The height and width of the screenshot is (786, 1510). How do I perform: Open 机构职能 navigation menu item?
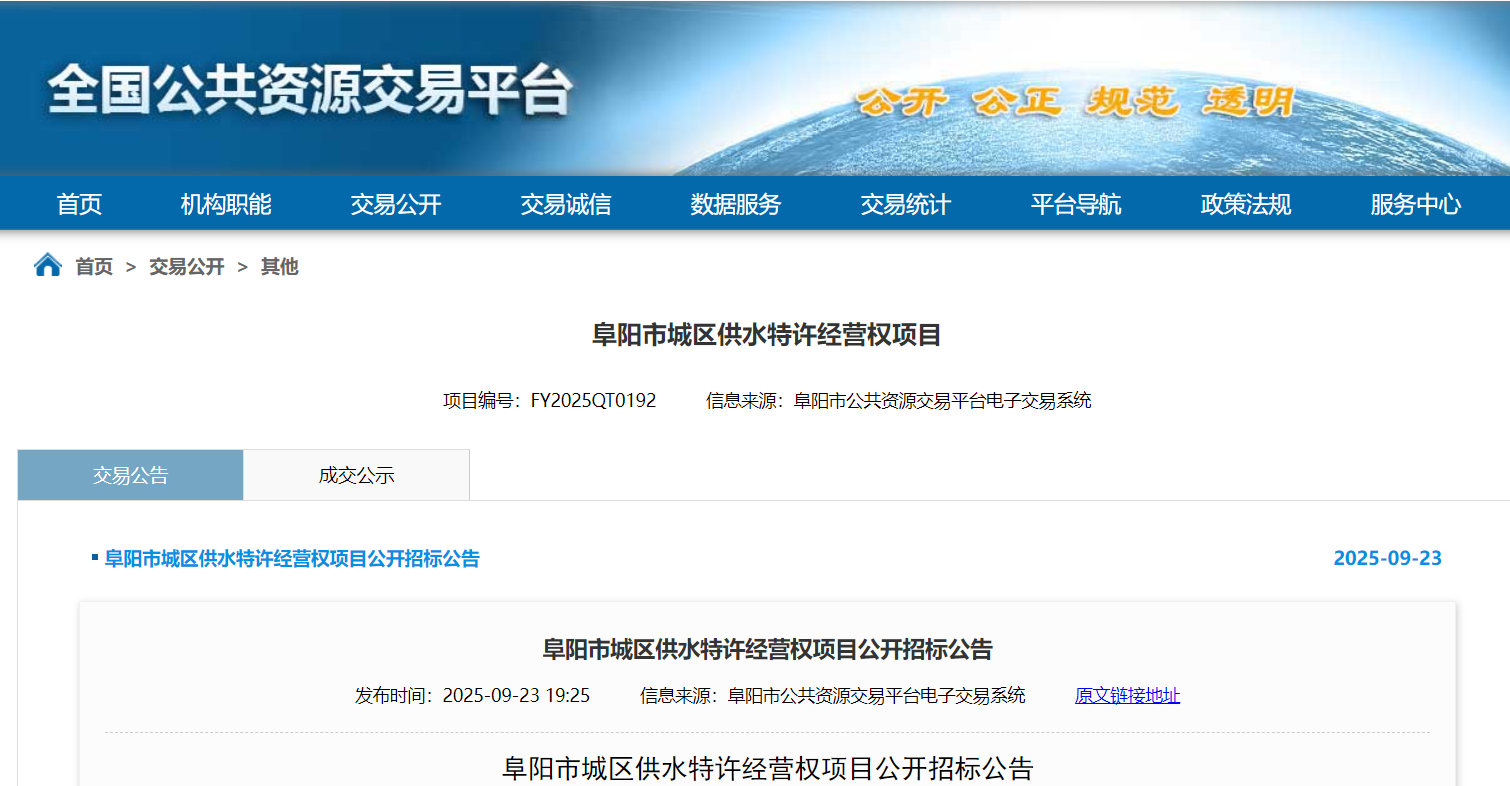[226, 205]
